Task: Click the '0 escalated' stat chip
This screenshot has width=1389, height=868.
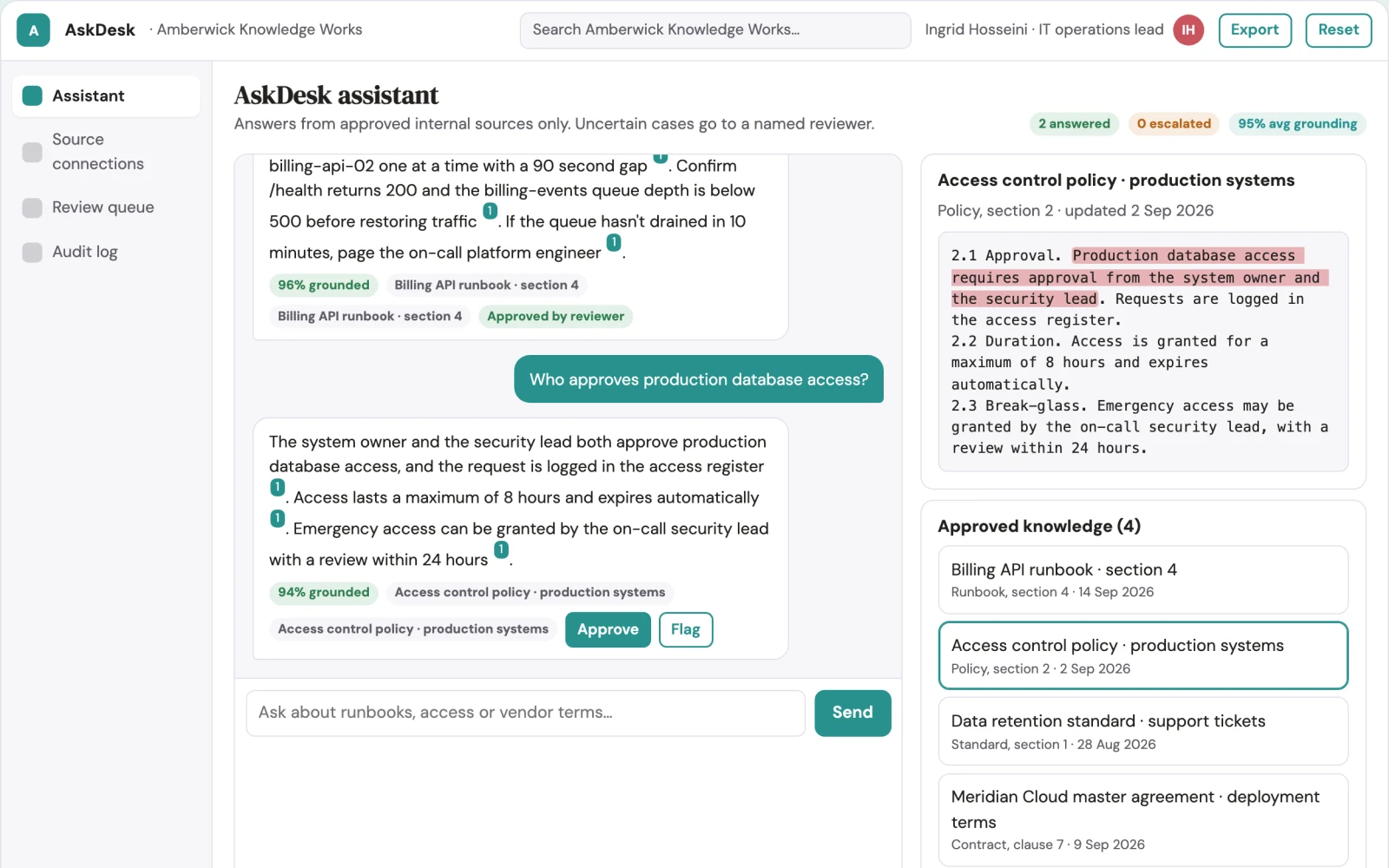Action: [x=1174, y=124]
